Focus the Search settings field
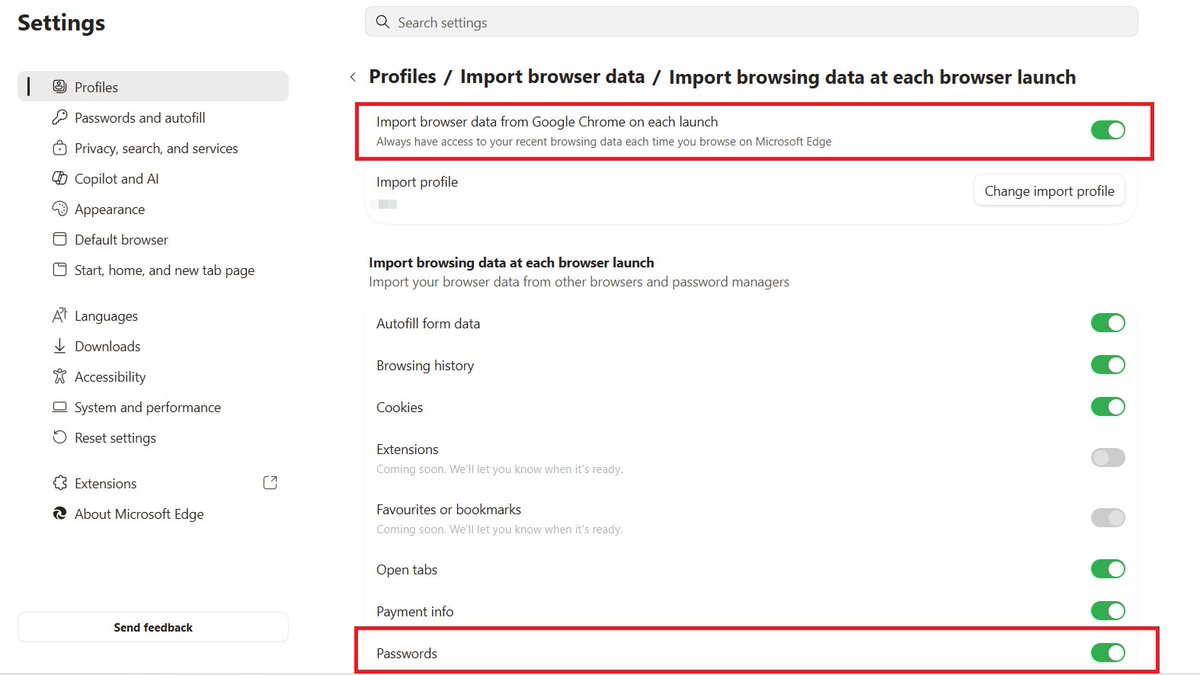Screen dimensions: 1200x675 tap(751, 22)
